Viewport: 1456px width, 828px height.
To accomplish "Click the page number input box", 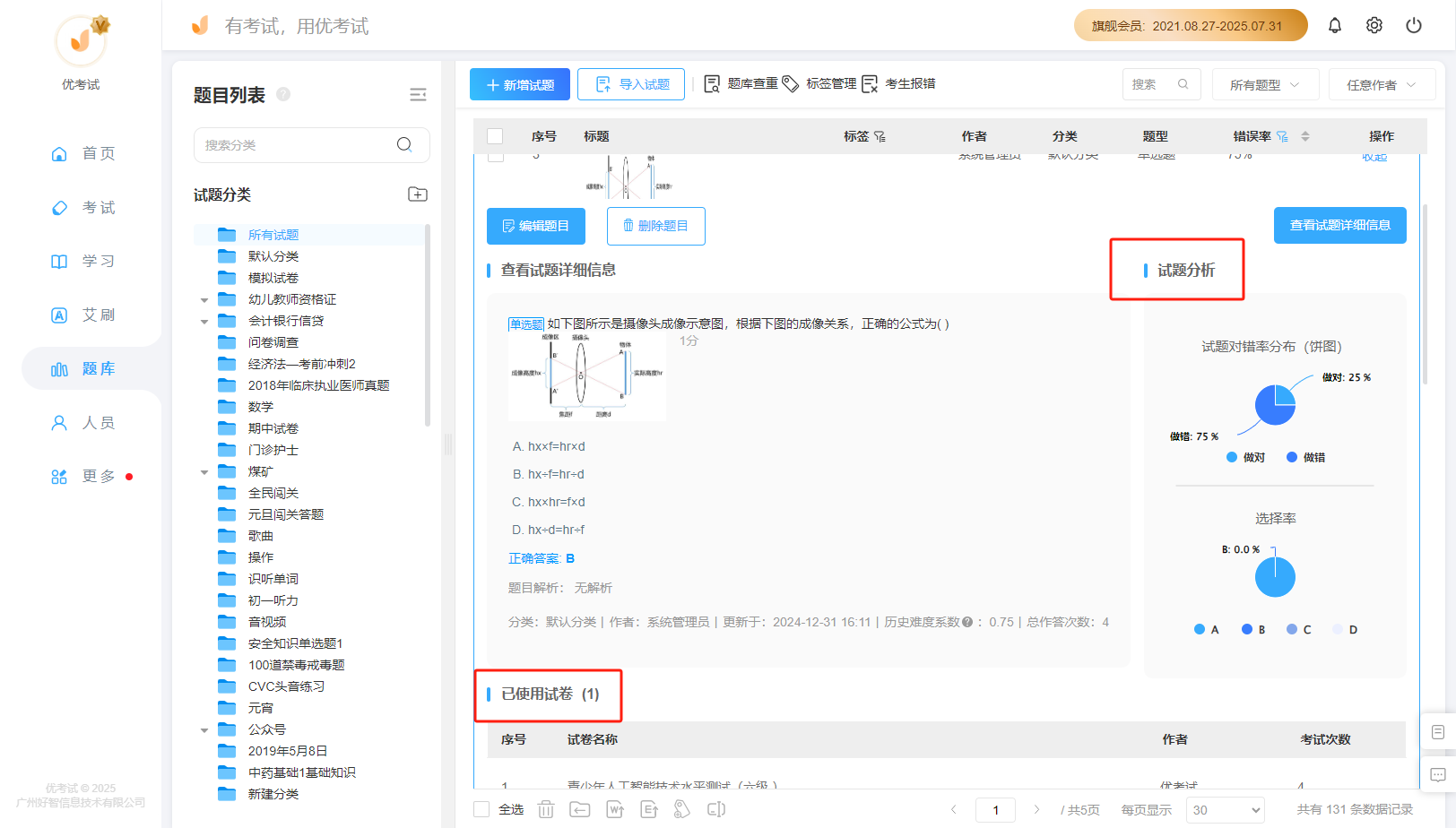I will point(995,809).
